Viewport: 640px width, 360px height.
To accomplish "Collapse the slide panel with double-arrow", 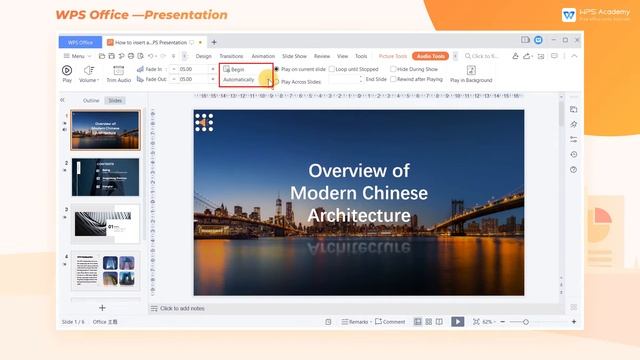I will pyautogui.click(x=62, y=100).
